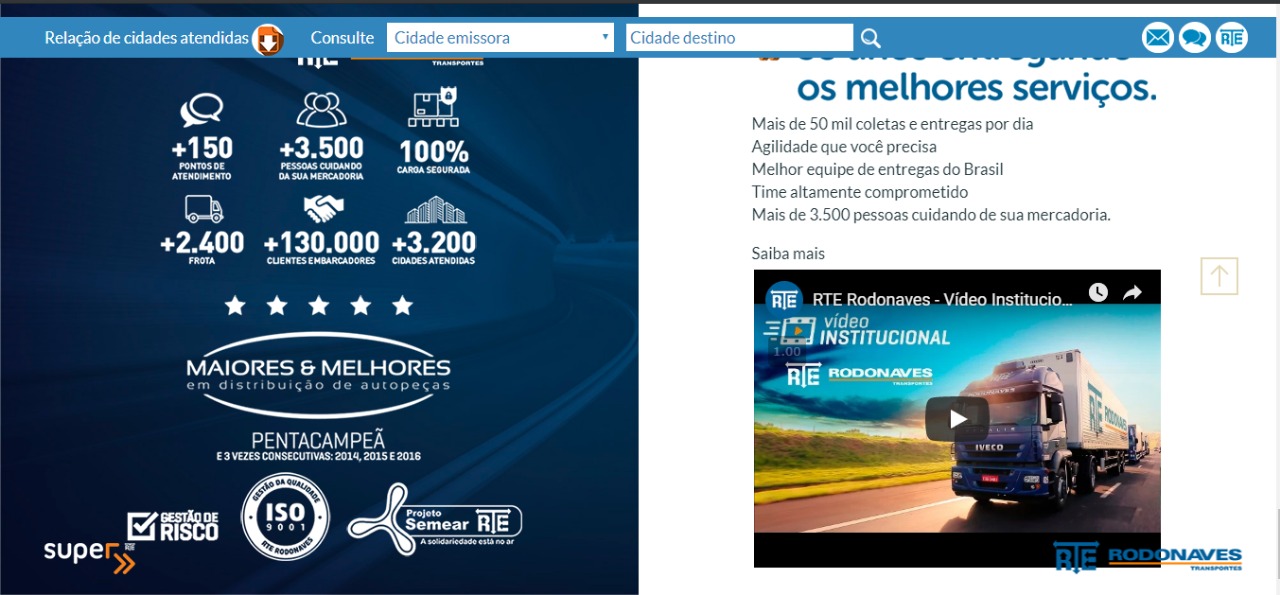Click the +2.400 frota truck icon

[x=203, y=209]
